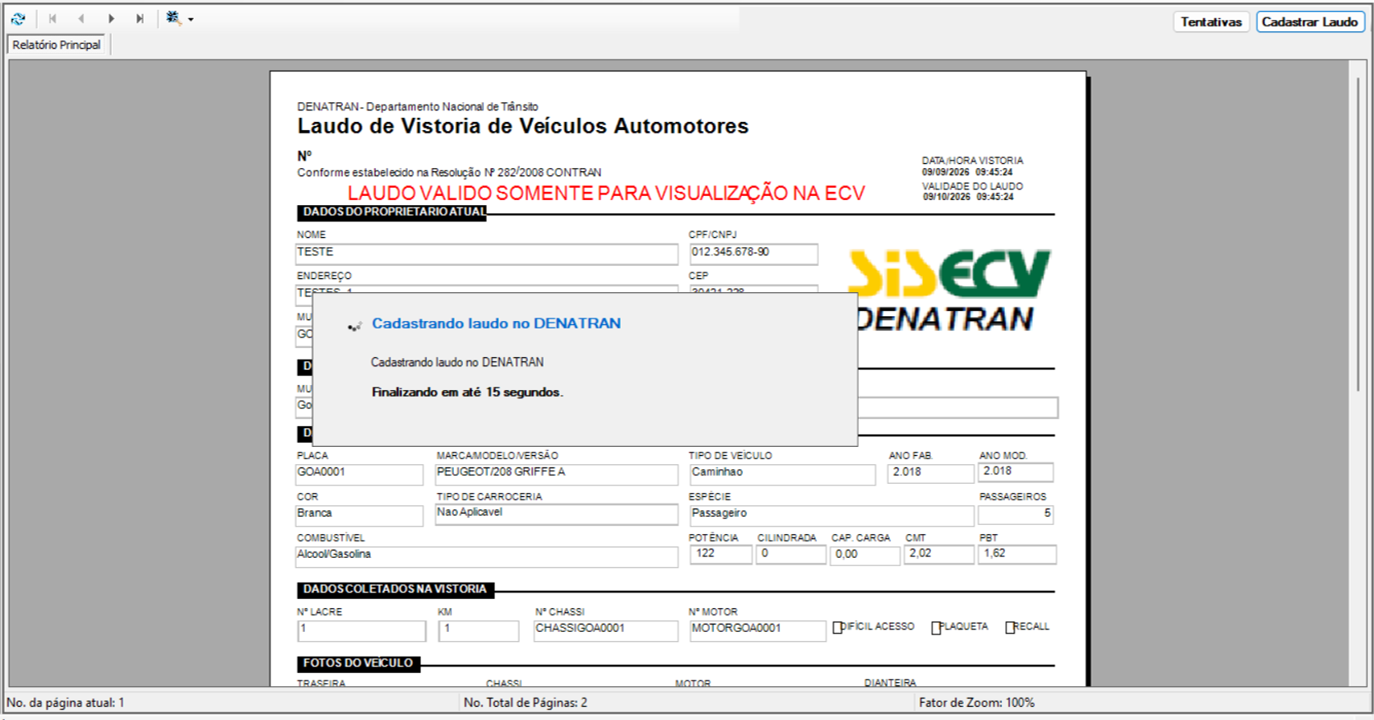This screenshot has height=720, width=1374.
Task: Enable the RECALL checkbox
Action: click(1011, 628)
